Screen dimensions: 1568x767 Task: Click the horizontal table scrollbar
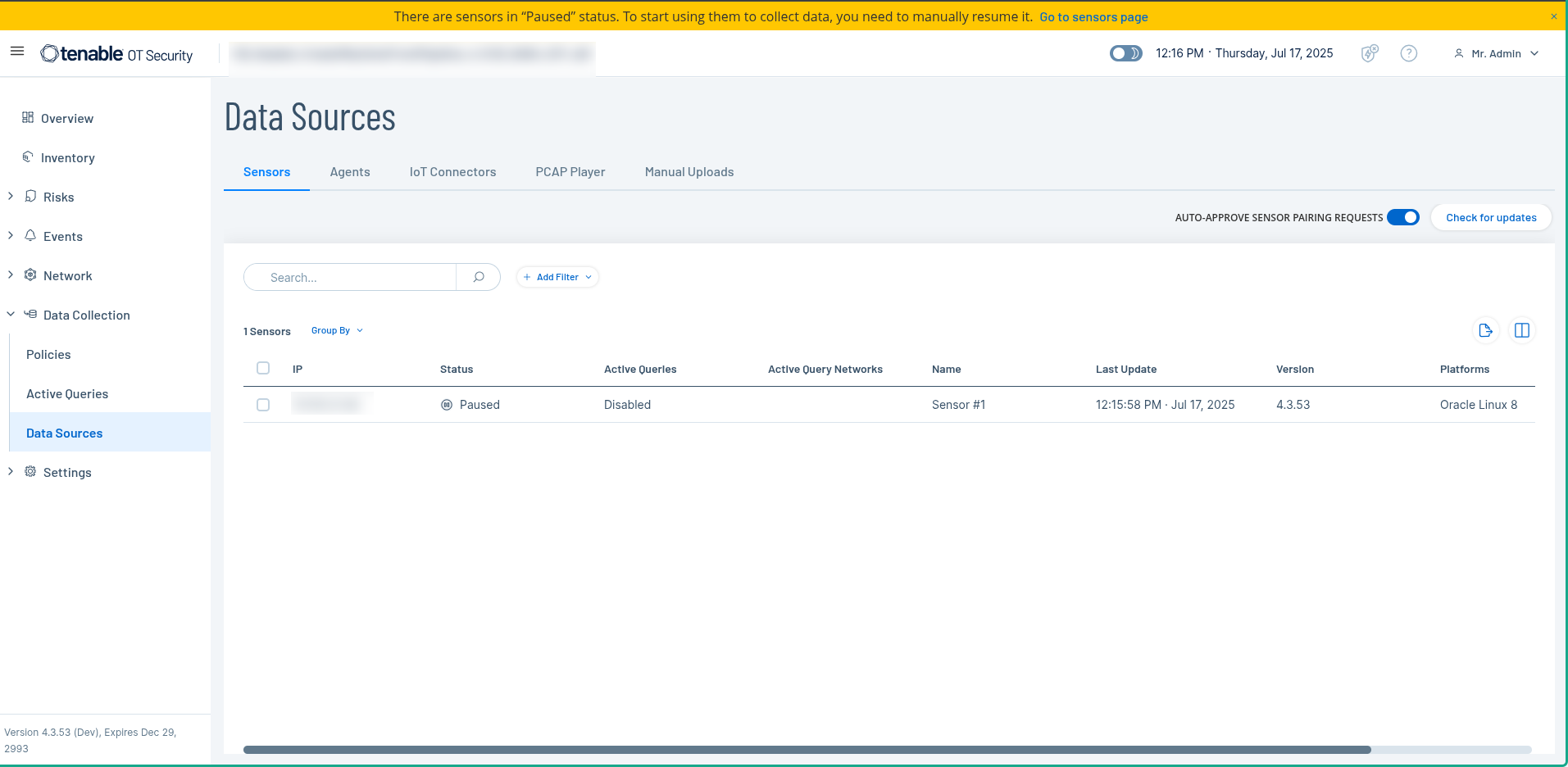pyautogui.click(x=807, y=749)
